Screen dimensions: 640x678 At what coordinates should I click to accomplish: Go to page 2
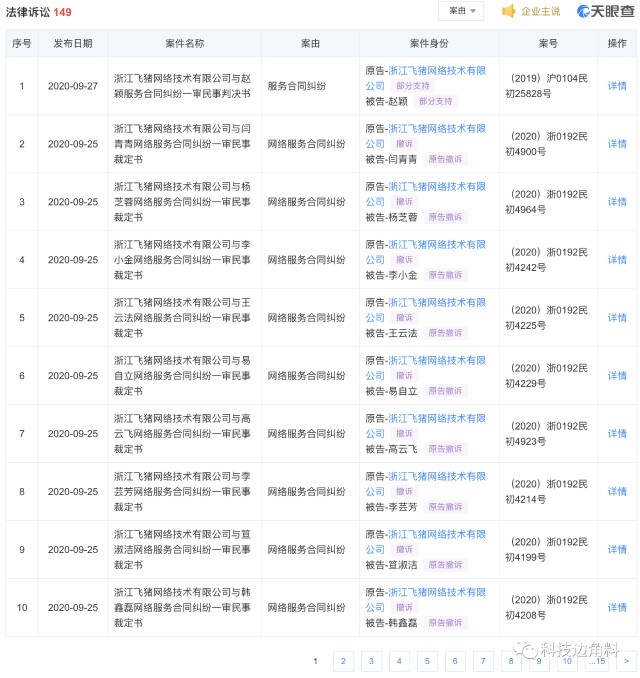pos(343,661)
